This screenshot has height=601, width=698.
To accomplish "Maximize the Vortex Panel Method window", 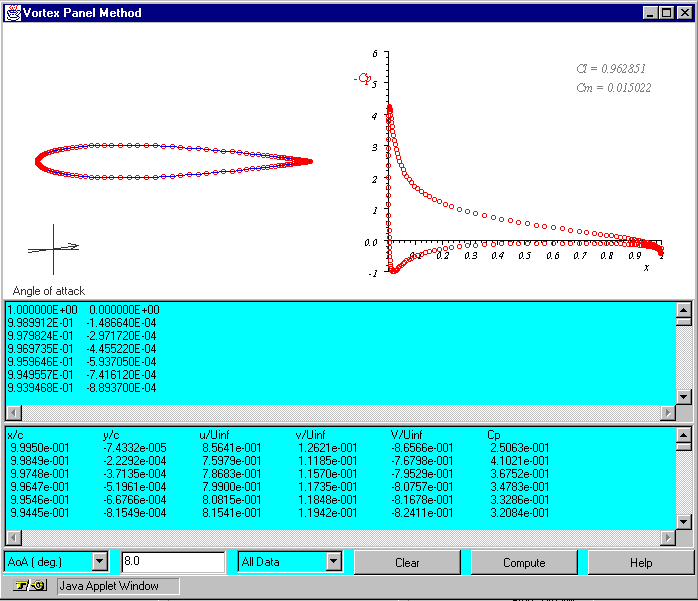I will [666, 12].
